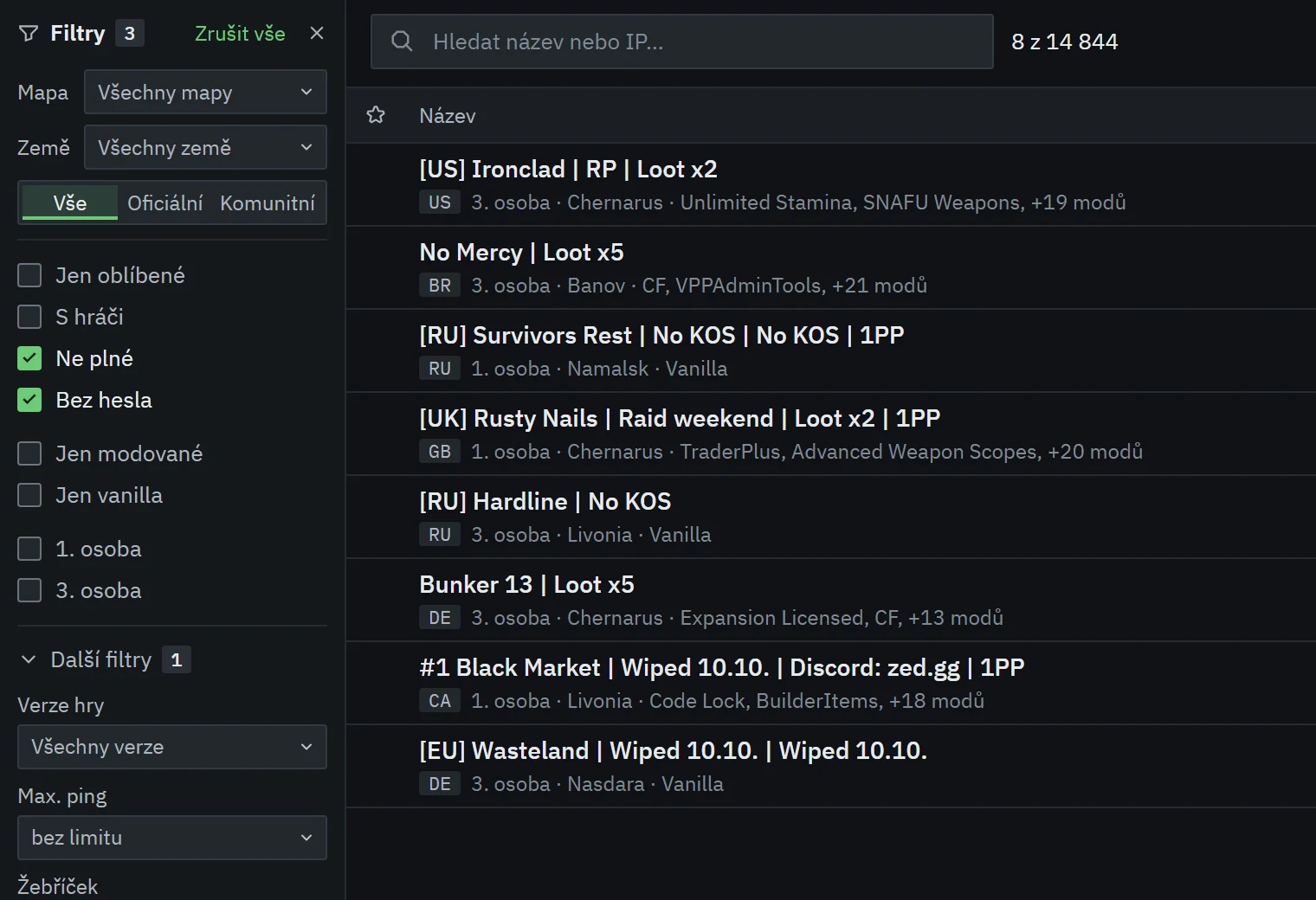Select server '[RU] Survivors Rest | No KOS'
1316x900 pixels.
coord(831,350)
